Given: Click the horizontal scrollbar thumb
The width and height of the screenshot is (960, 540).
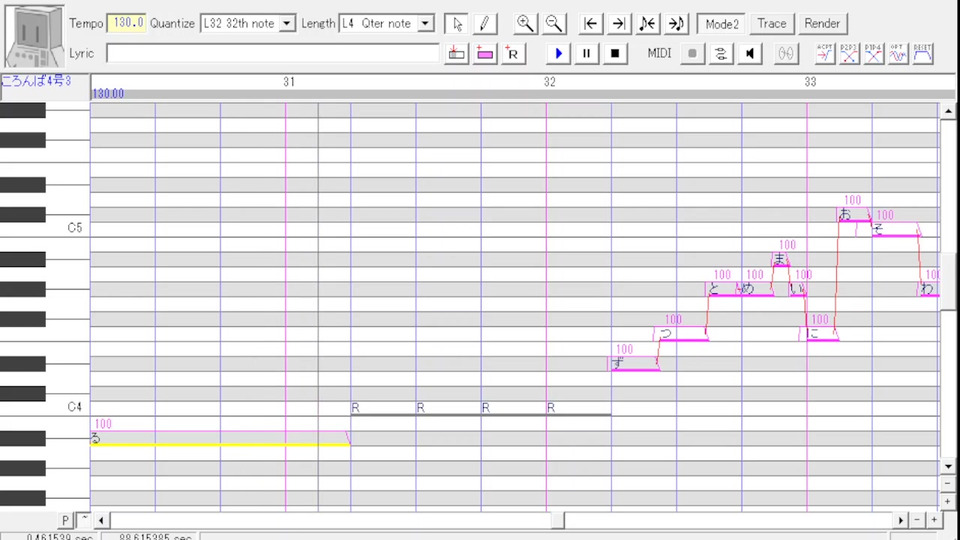Looking at the screenshot, I should 558,520.
